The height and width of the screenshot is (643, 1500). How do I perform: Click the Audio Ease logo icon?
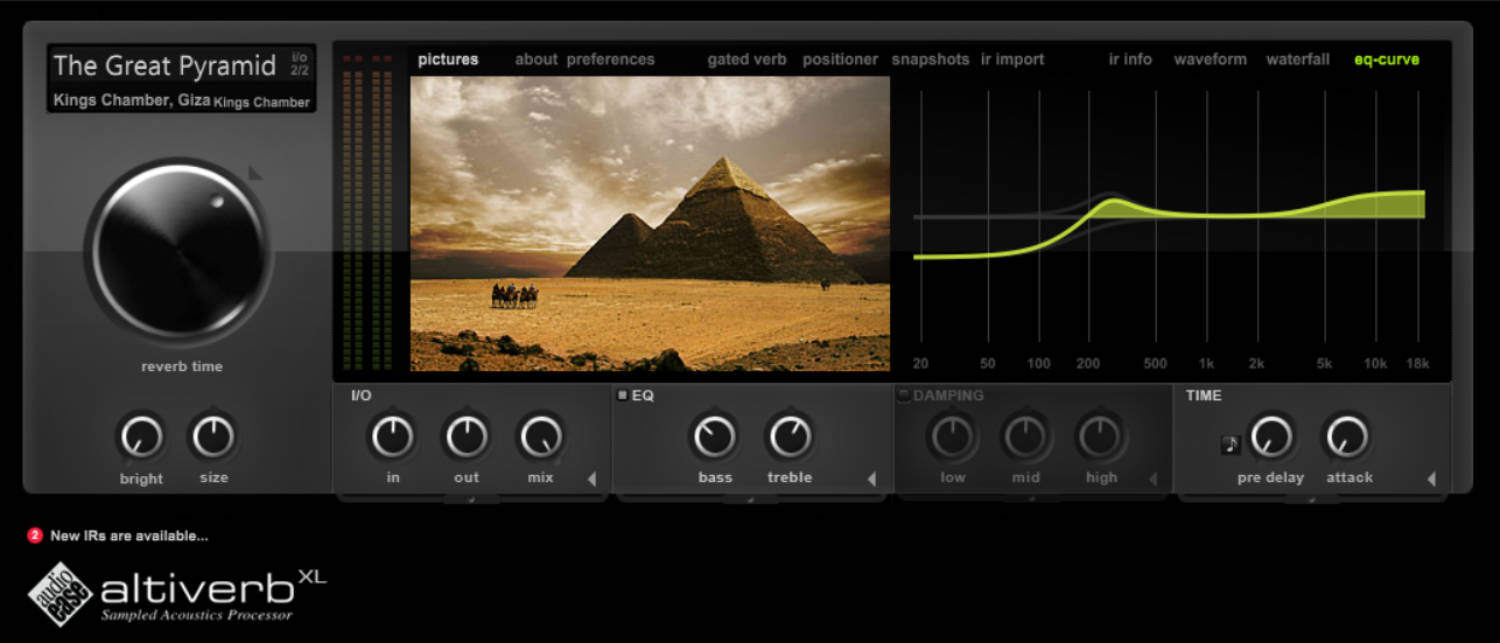tap(60, 594)
